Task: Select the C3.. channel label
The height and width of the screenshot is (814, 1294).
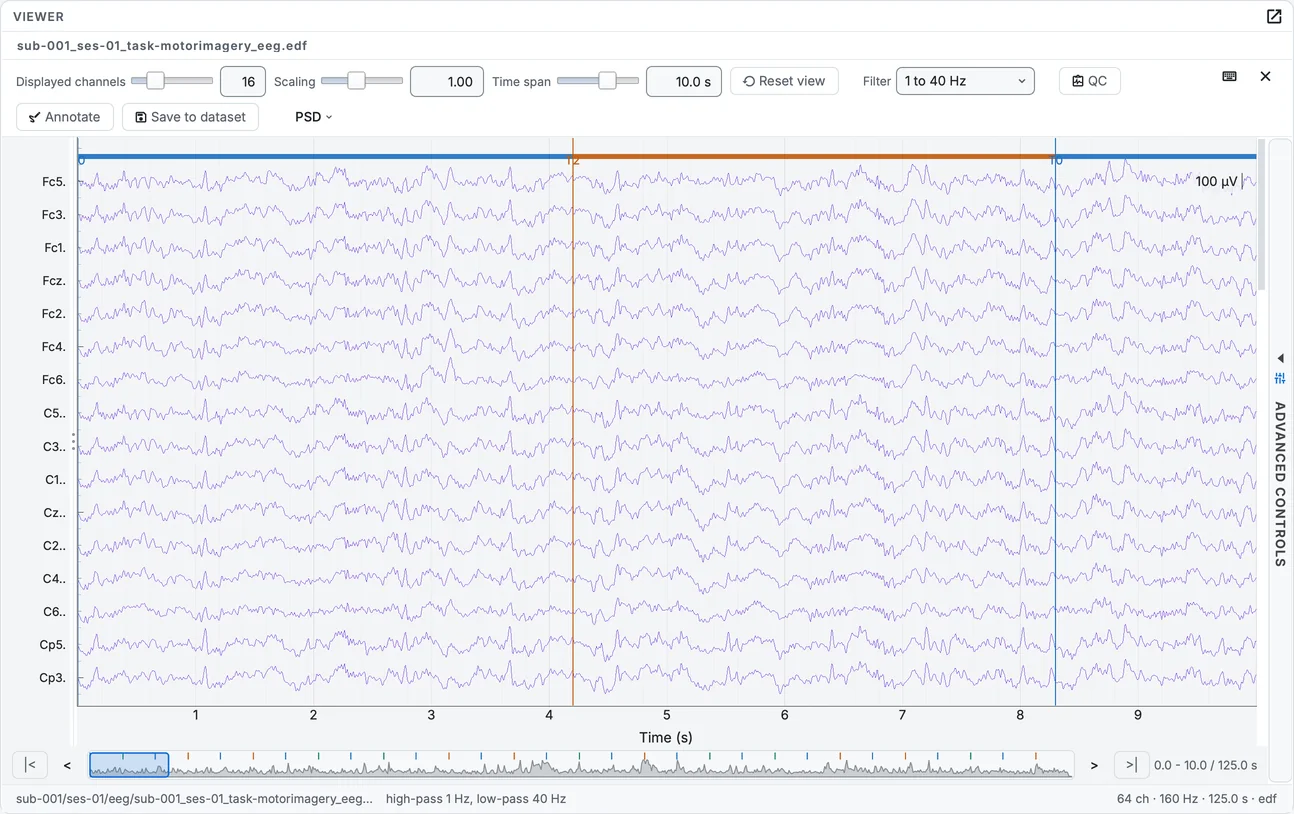Action: click(55, 446)
